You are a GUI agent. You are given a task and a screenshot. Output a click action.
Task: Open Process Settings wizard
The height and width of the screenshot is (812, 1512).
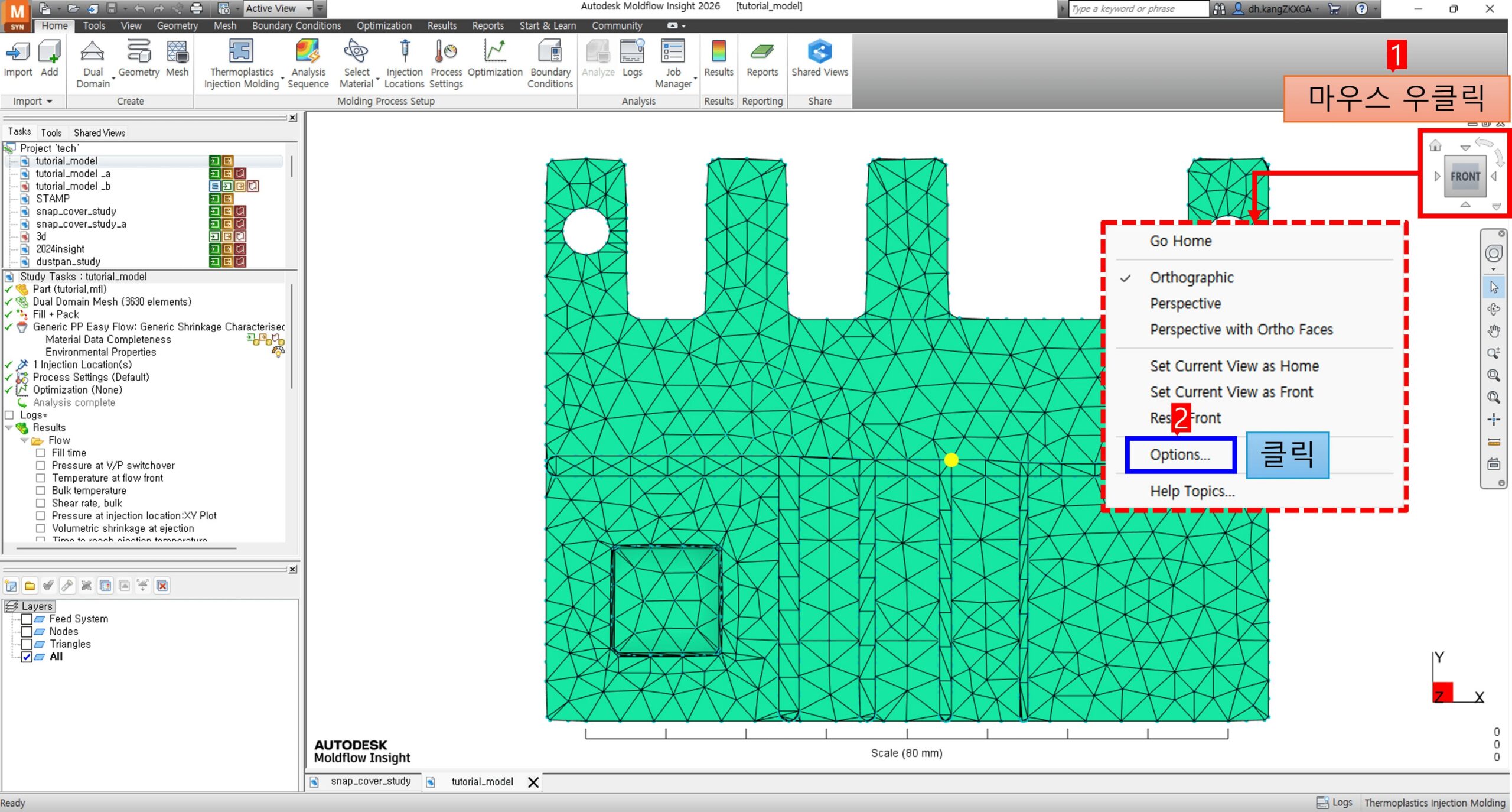tap(446, 64)
